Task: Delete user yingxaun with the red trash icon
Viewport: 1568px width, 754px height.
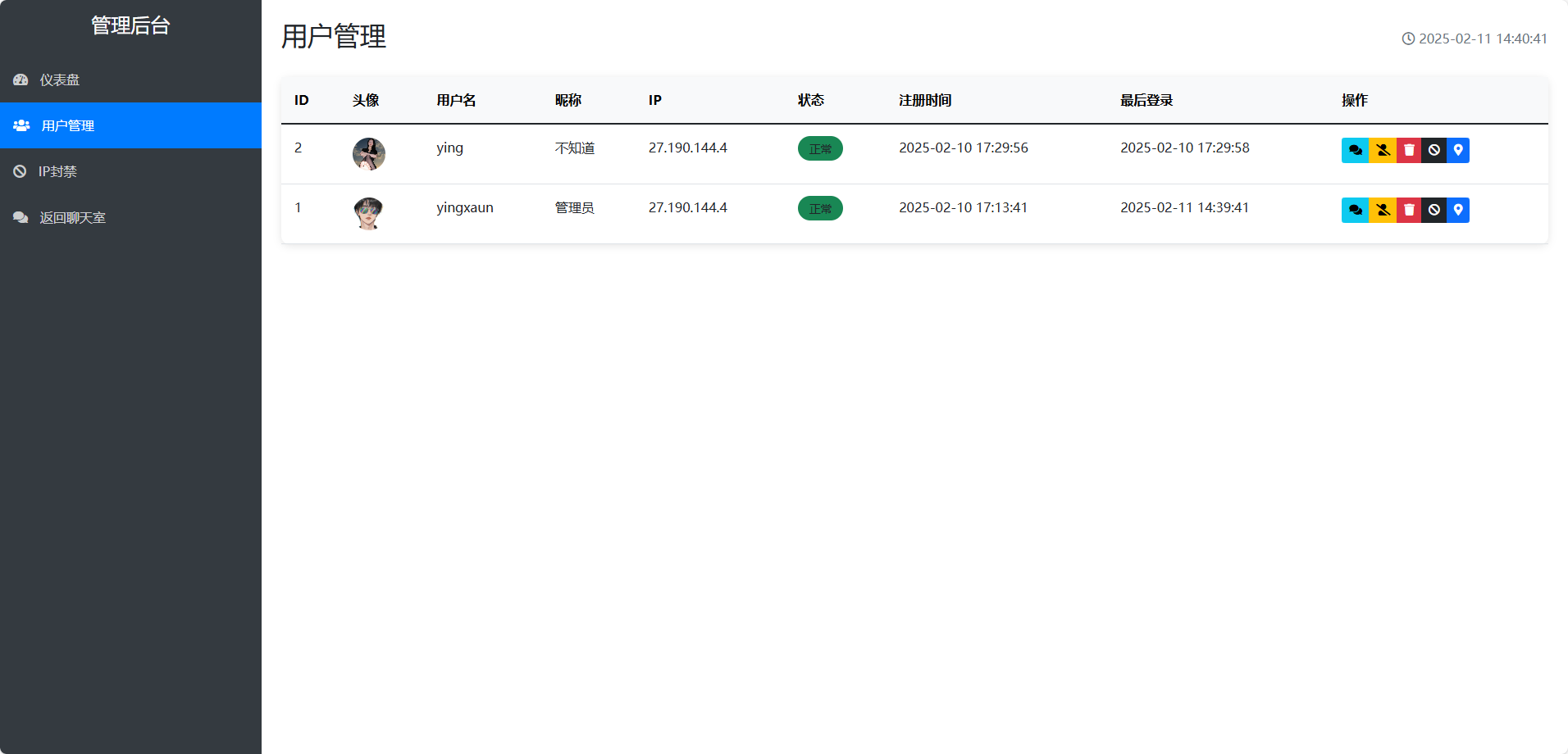Action: click(x=1409, y=210)
